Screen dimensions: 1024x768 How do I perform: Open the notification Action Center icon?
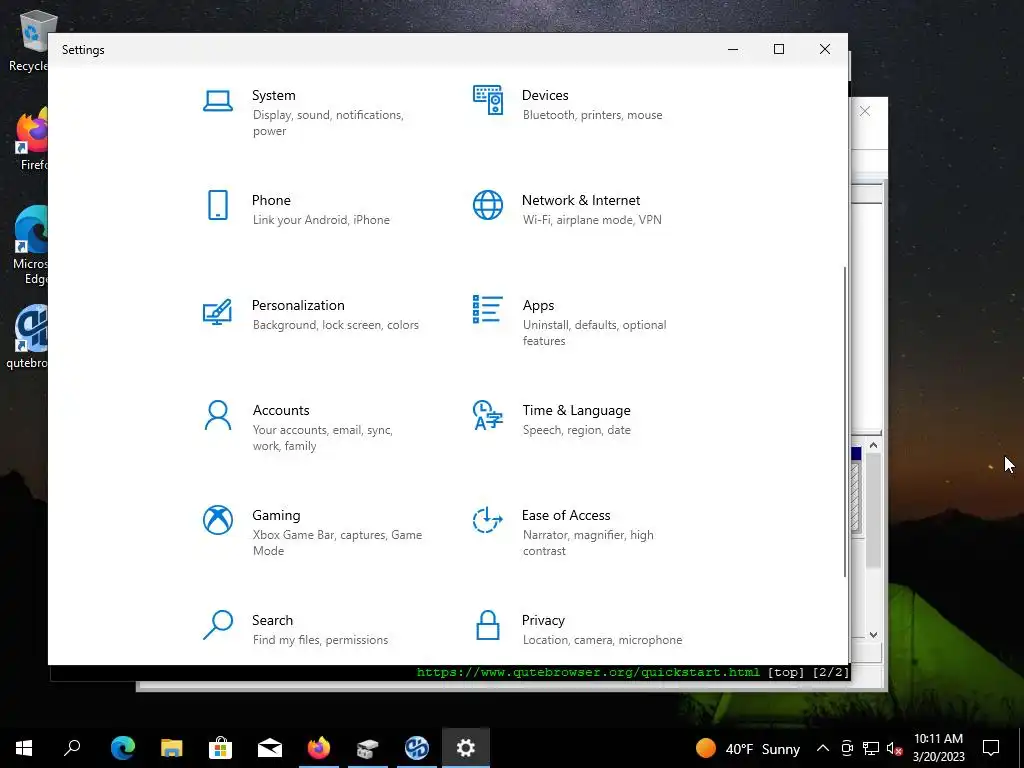[991, 748]
